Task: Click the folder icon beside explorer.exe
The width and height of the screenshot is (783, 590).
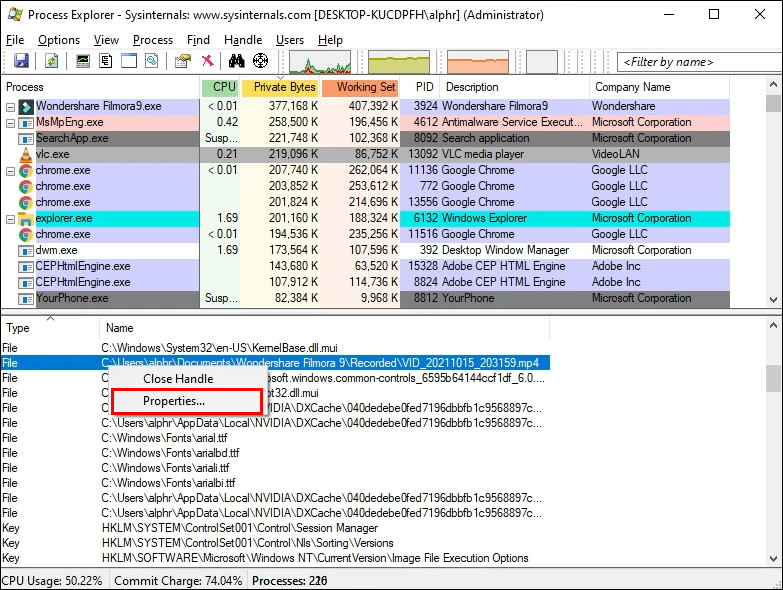Action: 26,218
